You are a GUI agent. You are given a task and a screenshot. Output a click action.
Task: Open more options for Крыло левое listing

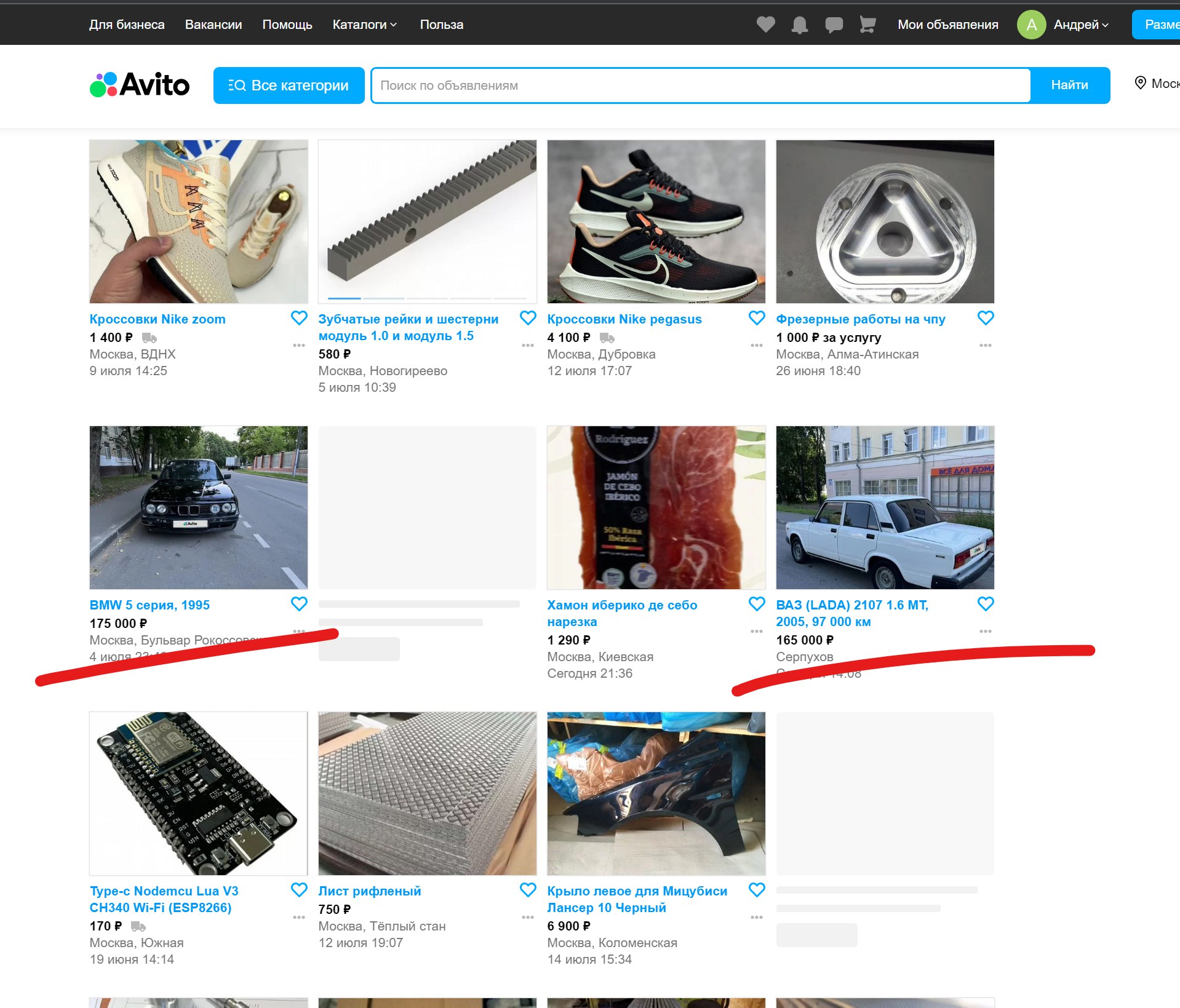pyautogui.click(x=757, y=917)
